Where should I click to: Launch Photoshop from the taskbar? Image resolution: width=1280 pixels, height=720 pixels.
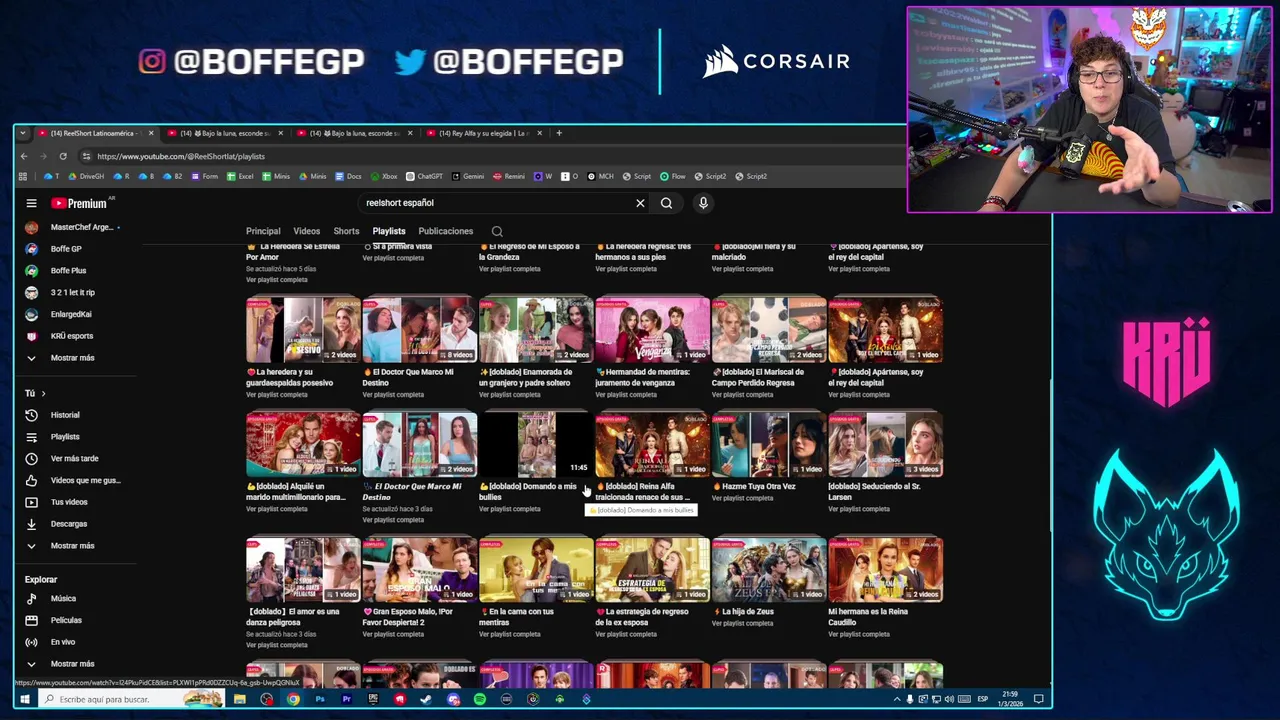(320, 699)
